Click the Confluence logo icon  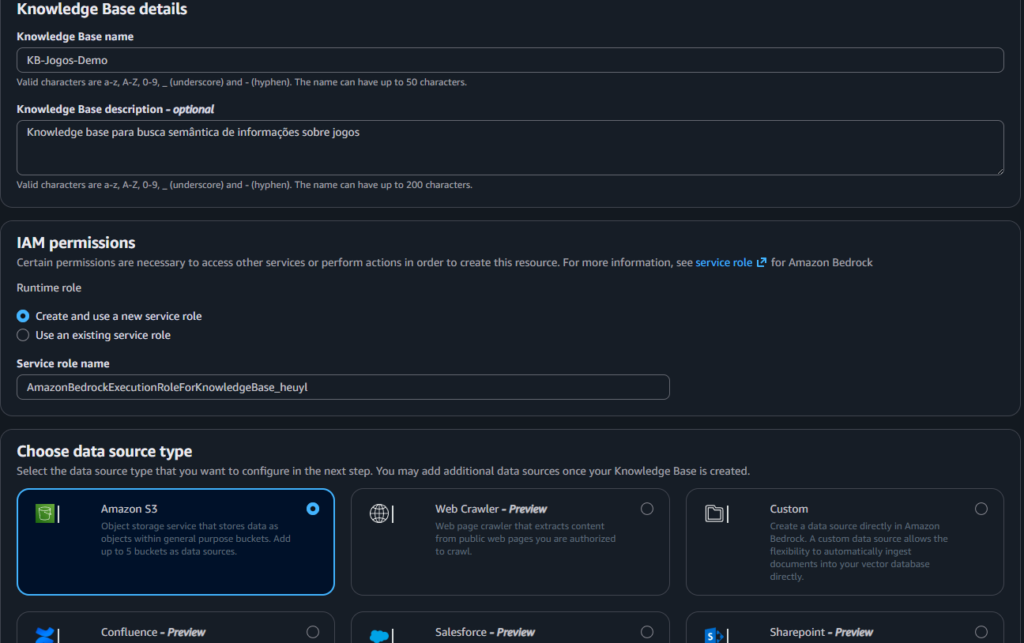click(44, 635)
